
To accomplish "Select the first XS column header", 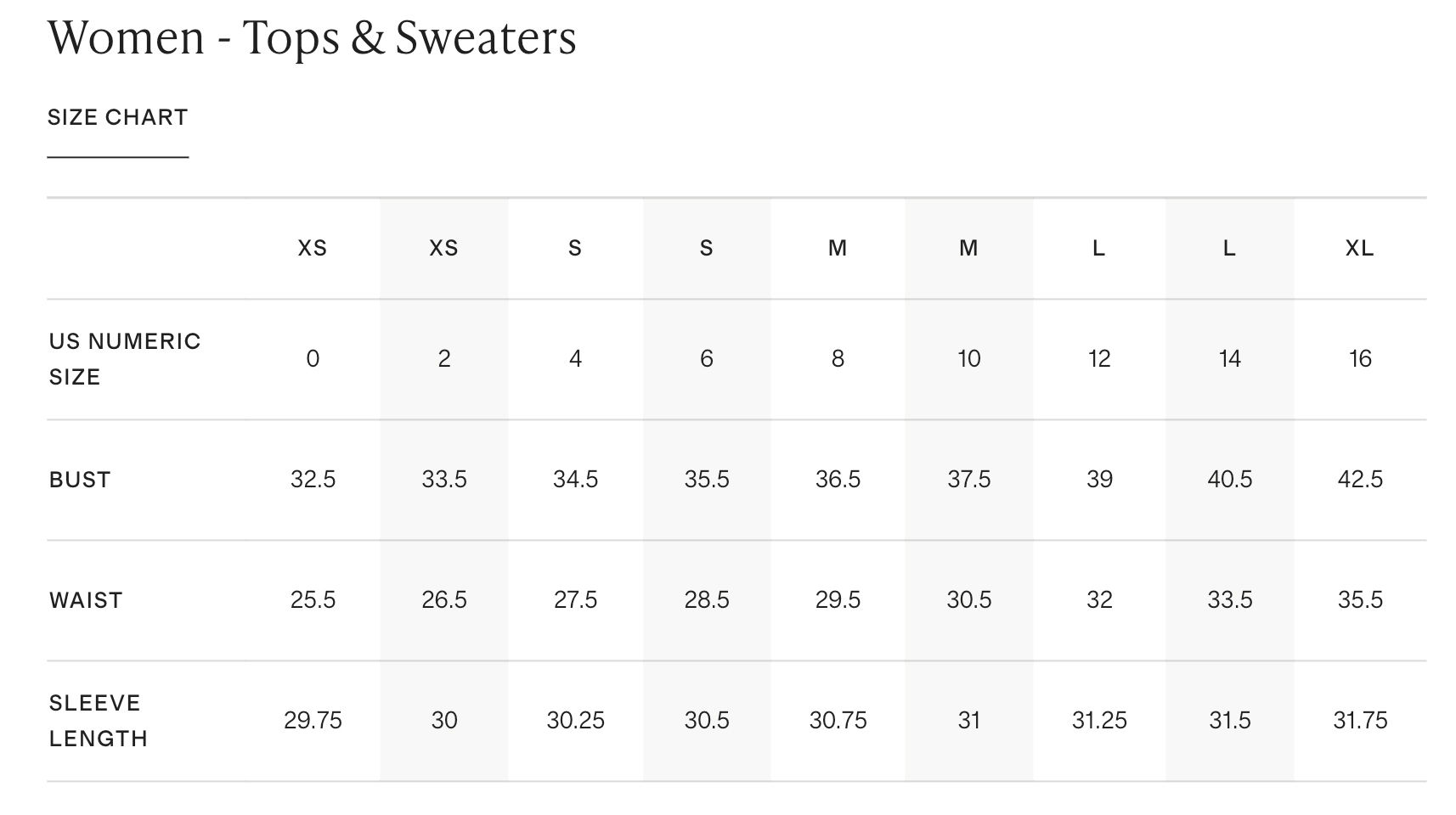I will coord(313,248).
